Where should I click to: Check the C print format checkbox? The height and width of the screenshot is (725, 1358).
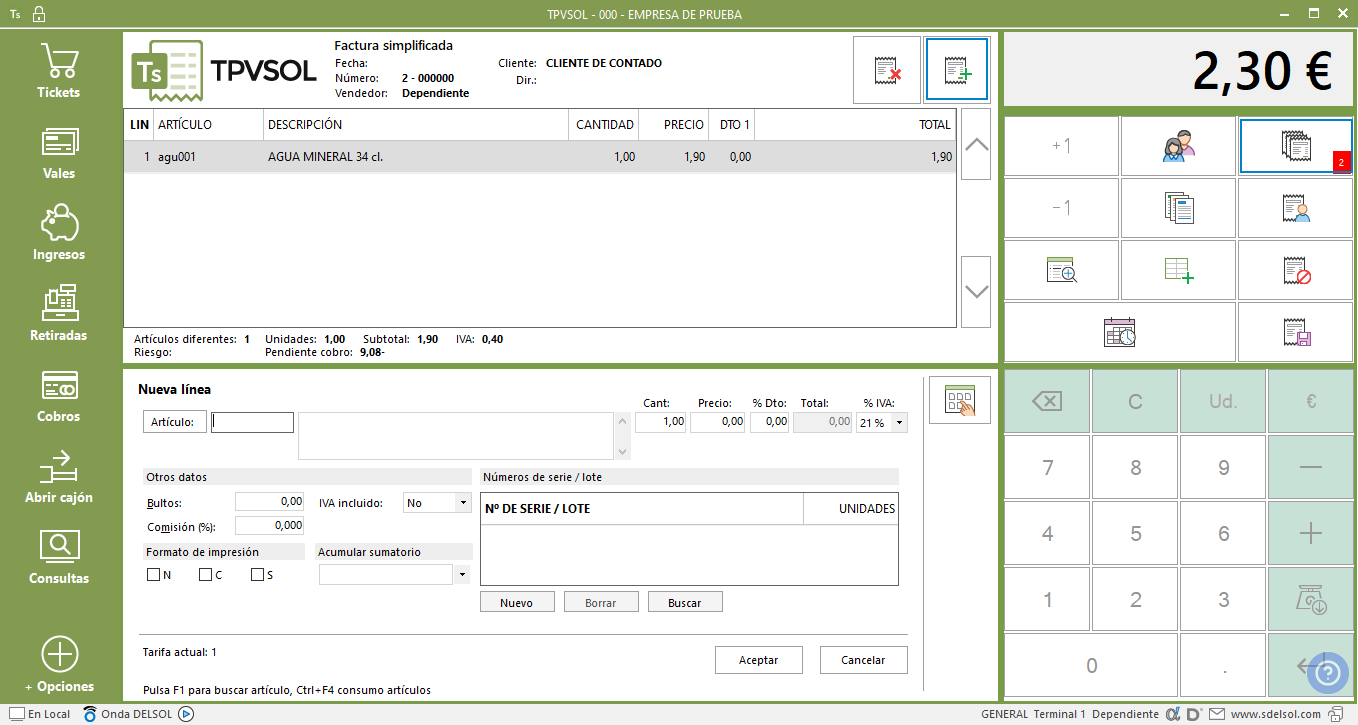[x=205, y=575]
